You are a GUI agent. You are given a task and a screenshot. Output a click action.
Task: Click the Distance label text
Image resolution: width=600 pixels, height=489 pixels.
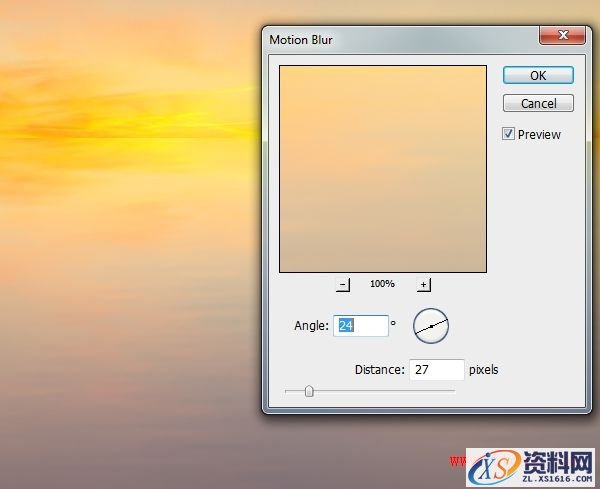coord(379,370)
